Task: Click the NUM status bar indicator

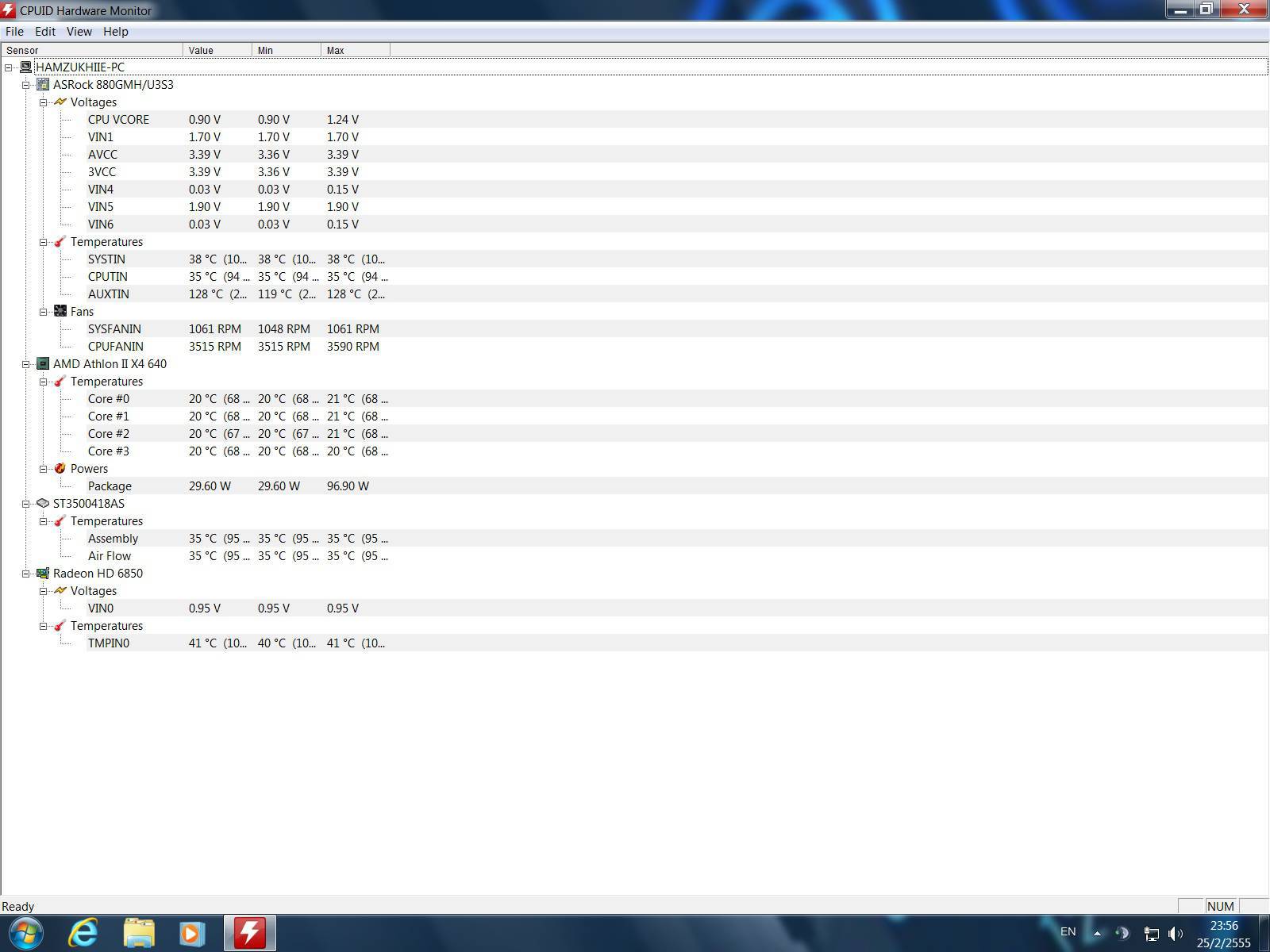Action: click(x=1220, y=906)
